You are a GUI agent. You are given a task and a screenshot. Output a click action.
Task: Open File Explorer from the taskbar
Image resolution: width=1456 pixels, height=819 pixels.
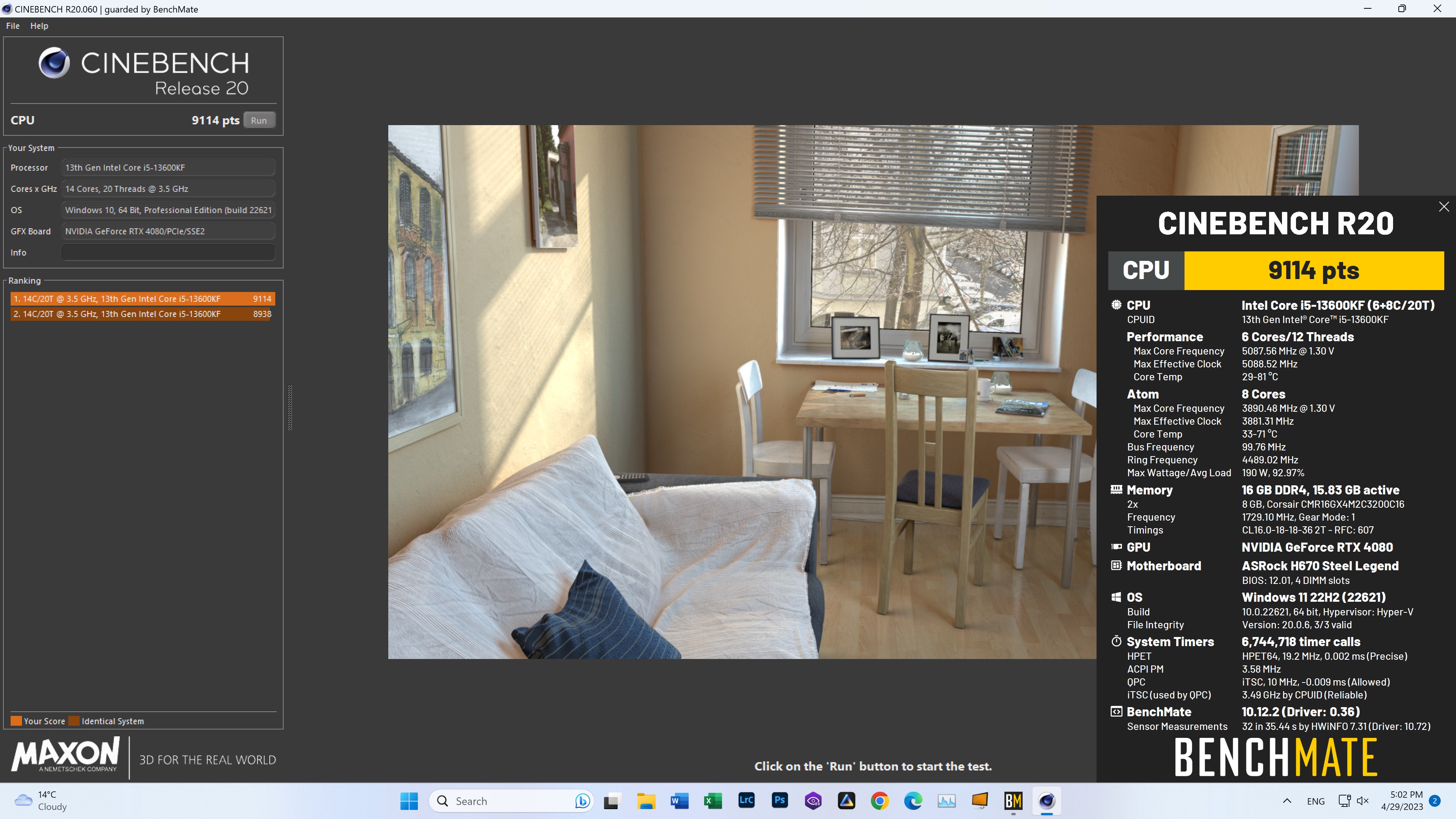click(x=645, y=801)
